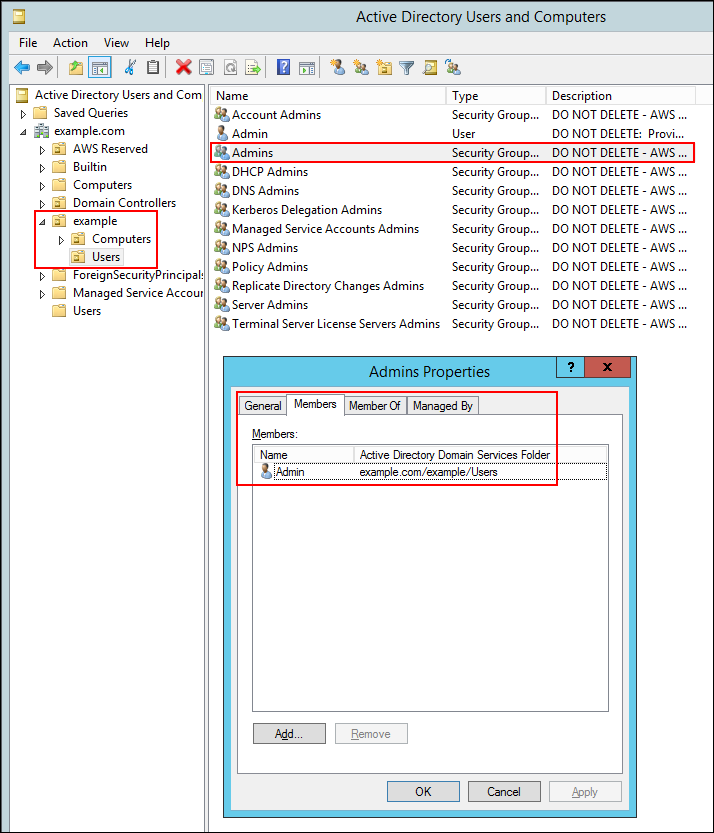Open the View menu

point(116,42)
